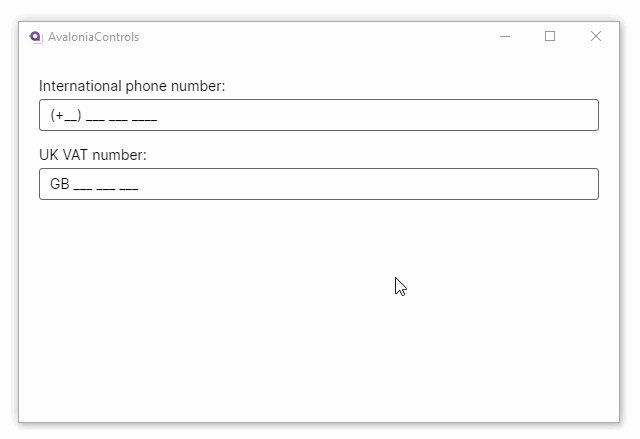Click the "UK VAT number:" label
The image size is (640, 439).
tap(93, 155)
